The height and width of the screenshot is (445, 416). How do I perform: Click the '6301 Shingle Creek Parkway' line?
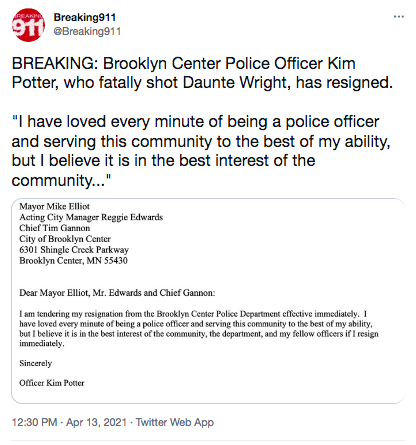click(x=74, y=250)
